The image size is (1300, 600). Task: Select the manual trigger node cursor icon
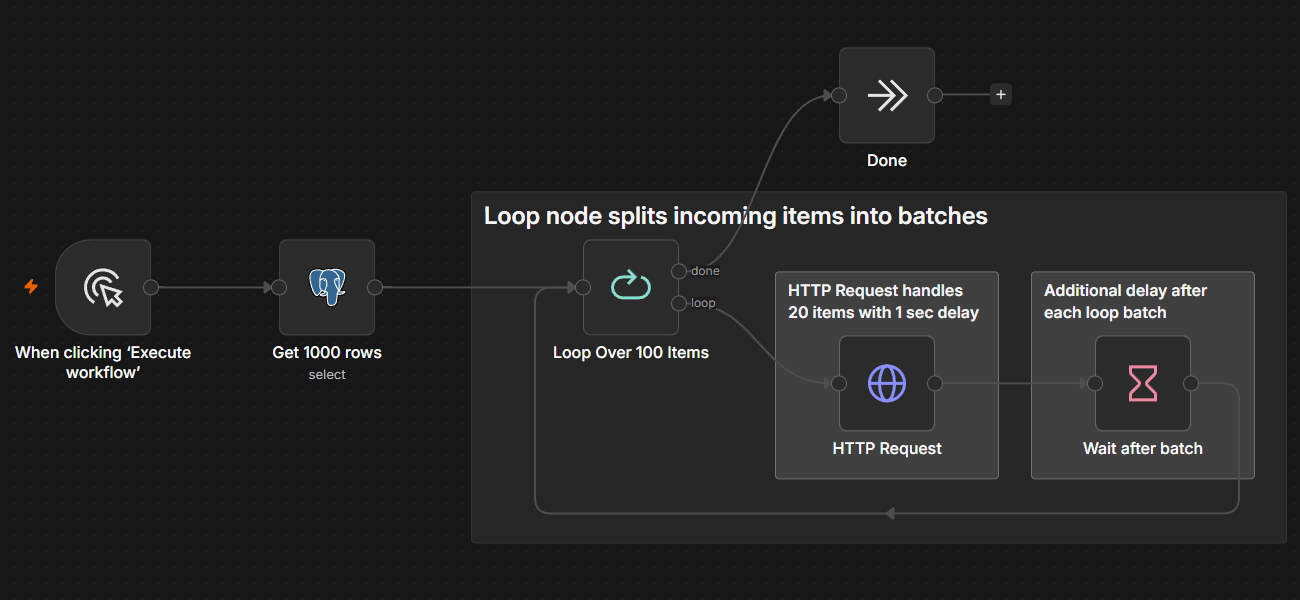click(x=103, y=287)
